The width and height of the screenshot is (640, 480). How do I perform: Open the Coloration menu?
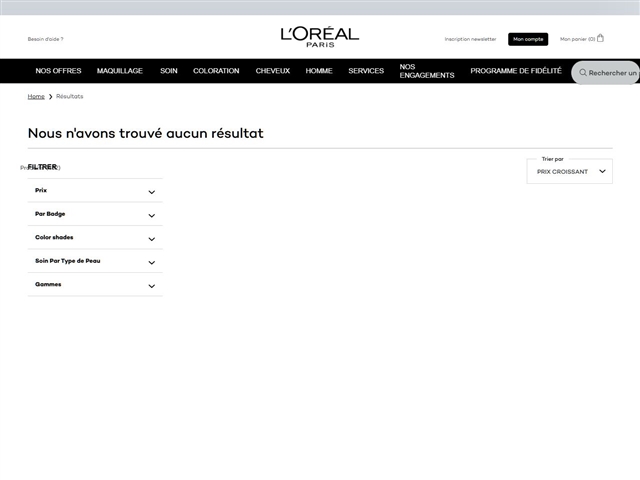216,71
